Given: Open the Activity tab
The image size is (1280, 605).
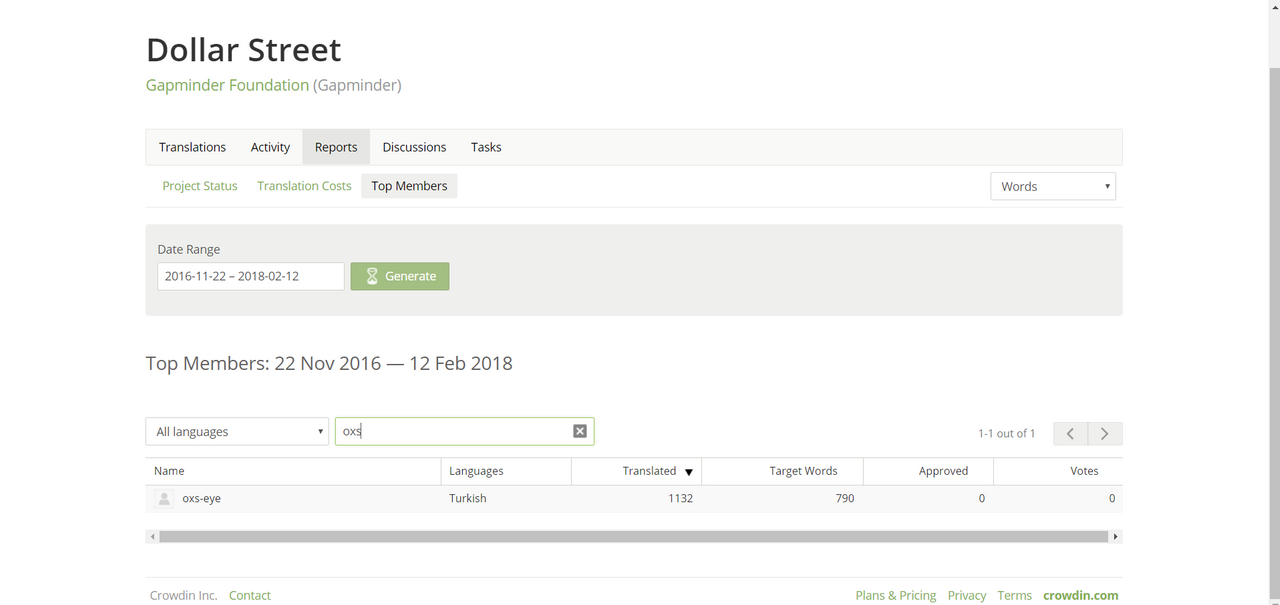Looking at the screenshot, I should tap(270, 147).
